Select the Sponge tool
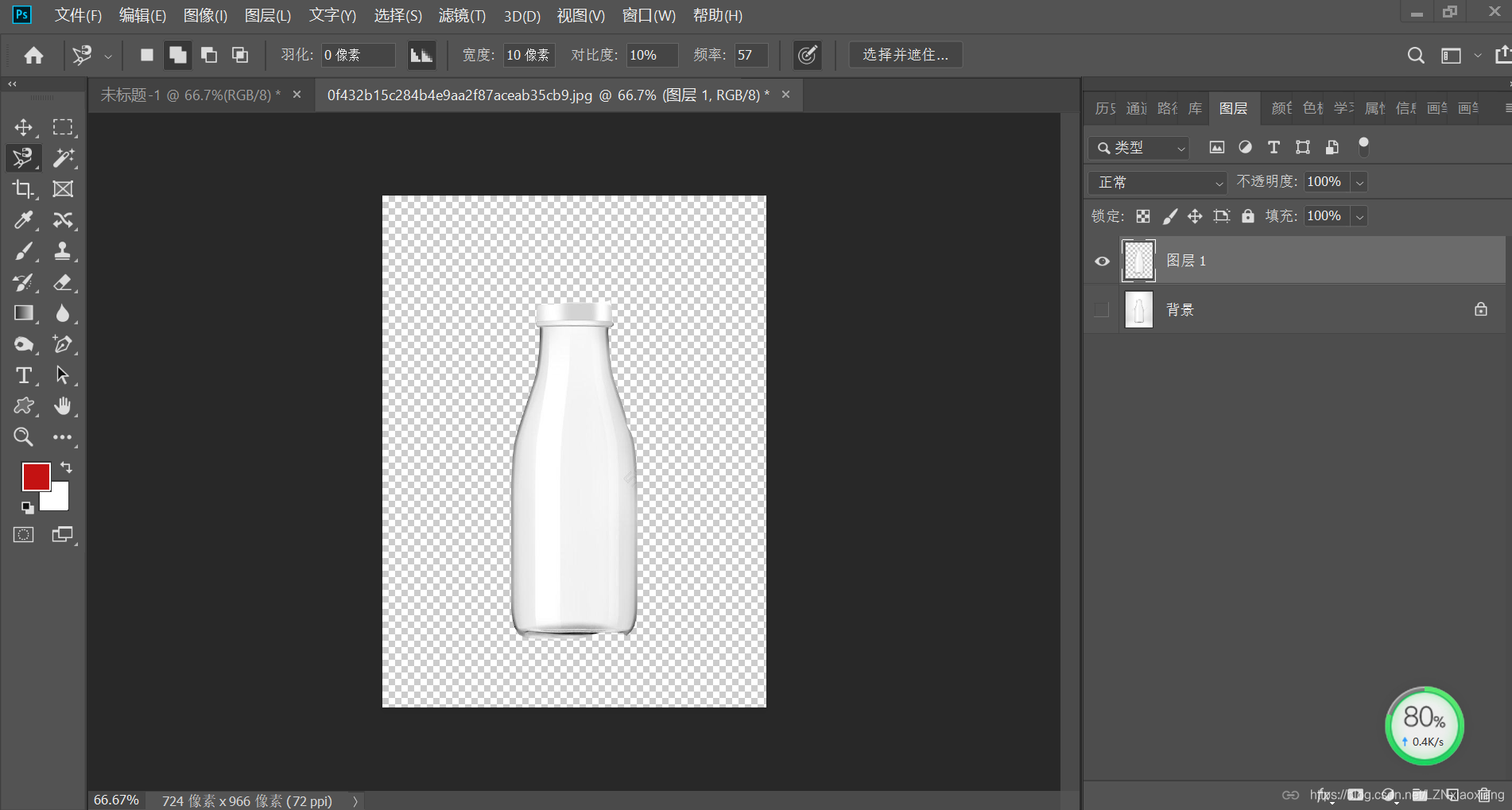Screen dimensions: 1512x810 23,344
